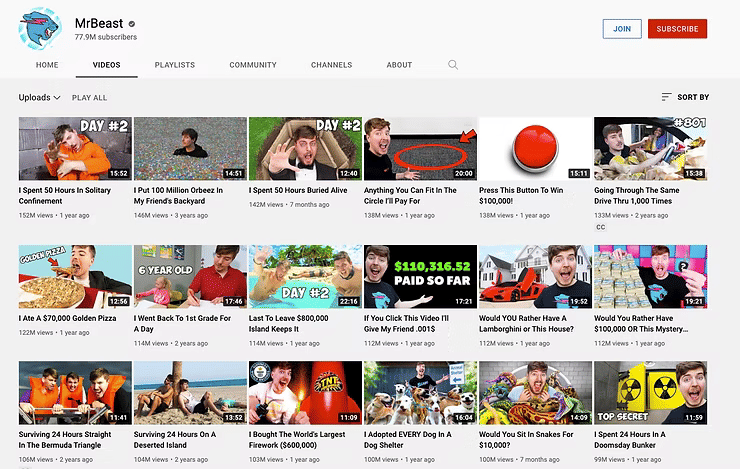Viewport: 740px width, 469px height.
Task: Click title 'Going Through The Same Drive Thru'
Action: (637, 195)
